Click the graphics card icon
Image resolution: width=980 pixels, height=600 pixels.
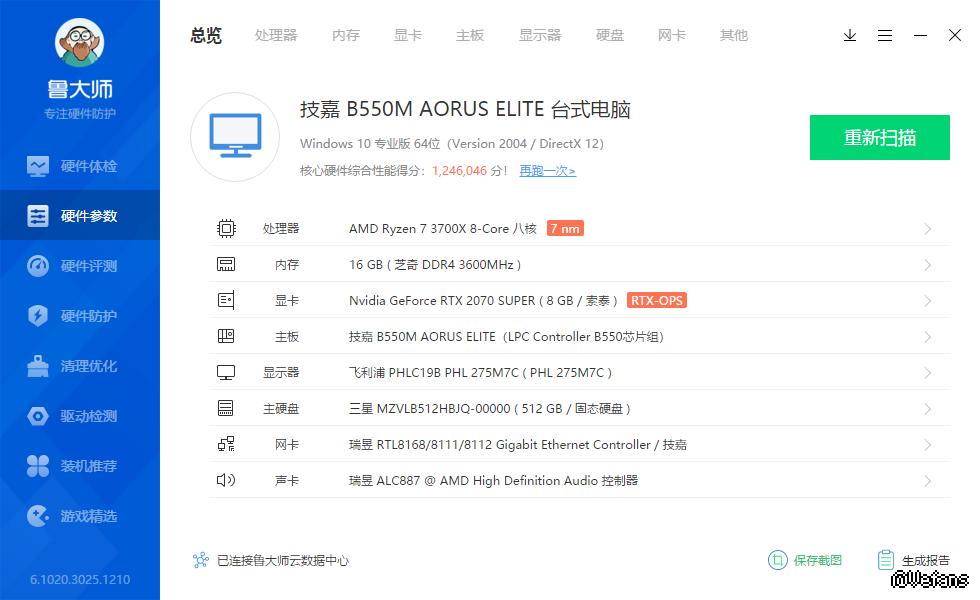tap(226, 300)
